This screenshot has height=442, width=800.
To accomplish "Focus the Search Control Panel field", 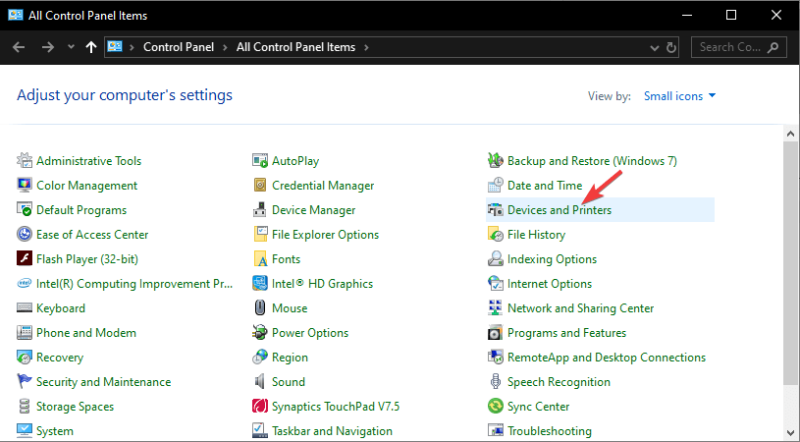I will point(739,47).
